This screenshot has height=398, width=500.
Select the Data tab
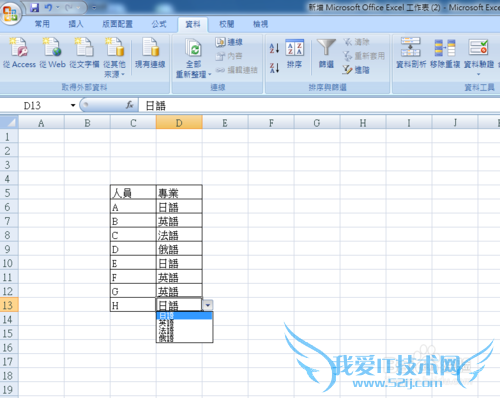[x=193, y=24]
